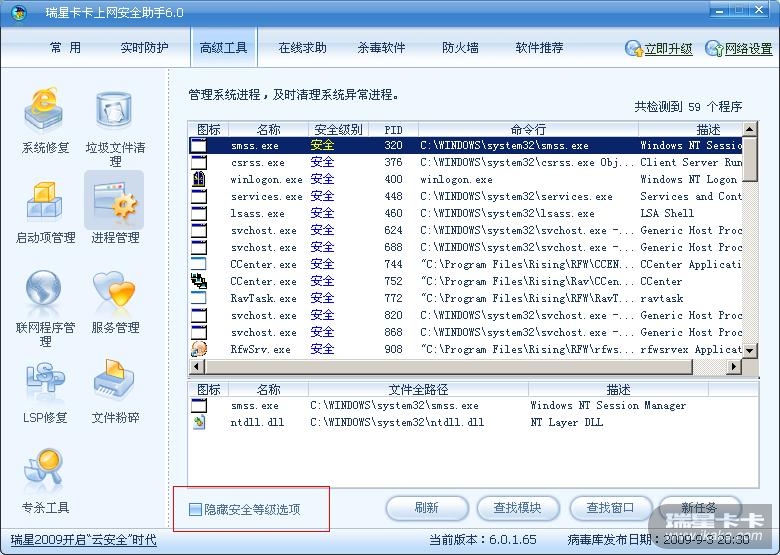Click the winlogon.exe process icon
780x555 pixels.
[x=198, y=179]
